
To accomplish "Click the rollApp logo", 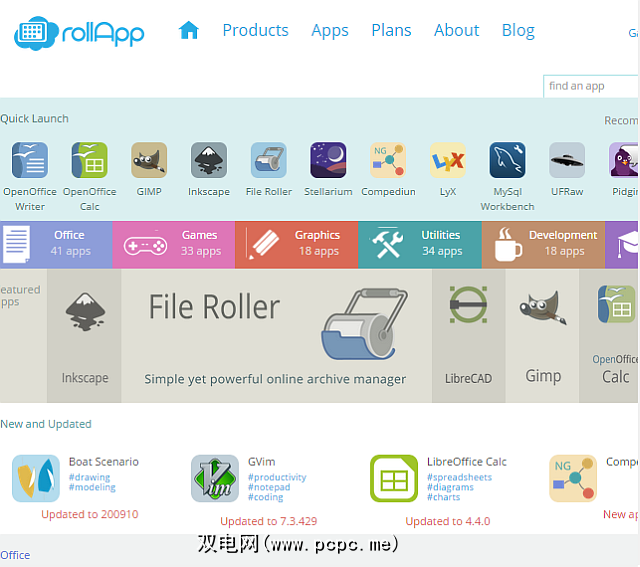I will [x=79, y=33].
